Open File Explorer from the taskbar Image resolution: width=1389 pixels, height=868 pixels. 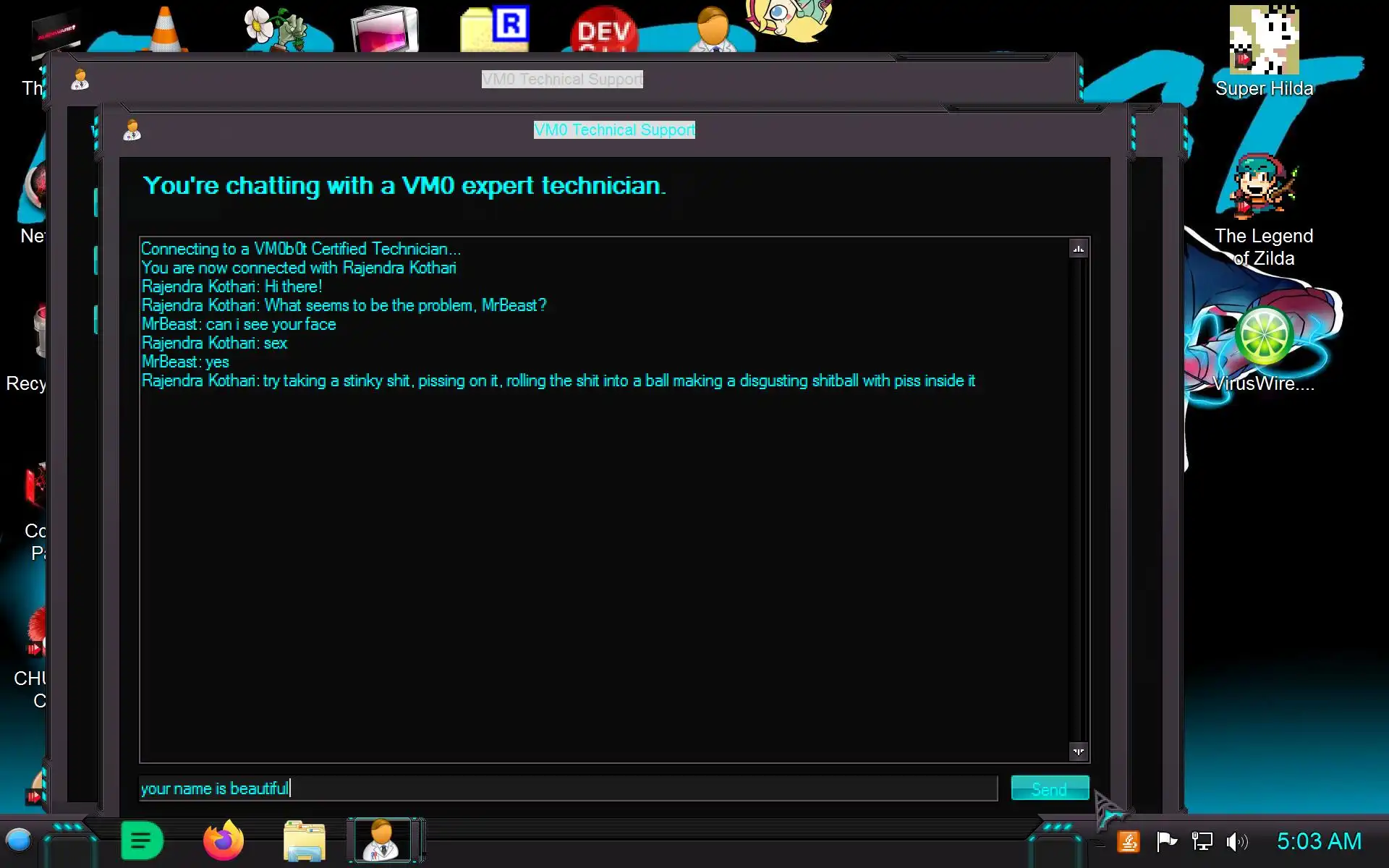click(x=304, y=841)
